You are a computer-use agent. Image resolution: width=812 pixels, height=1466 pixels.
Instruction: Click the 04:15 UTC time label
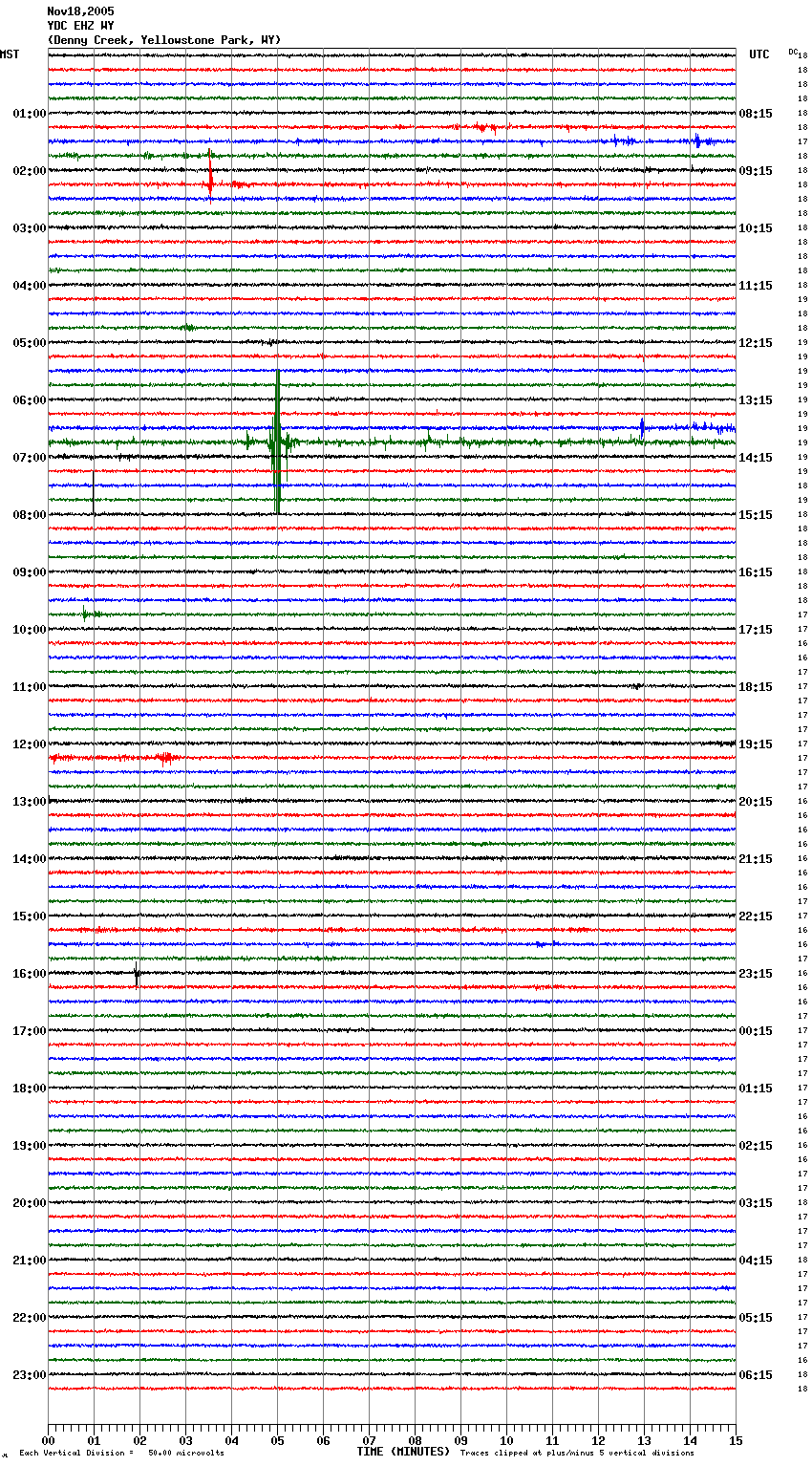point(756,1261)
